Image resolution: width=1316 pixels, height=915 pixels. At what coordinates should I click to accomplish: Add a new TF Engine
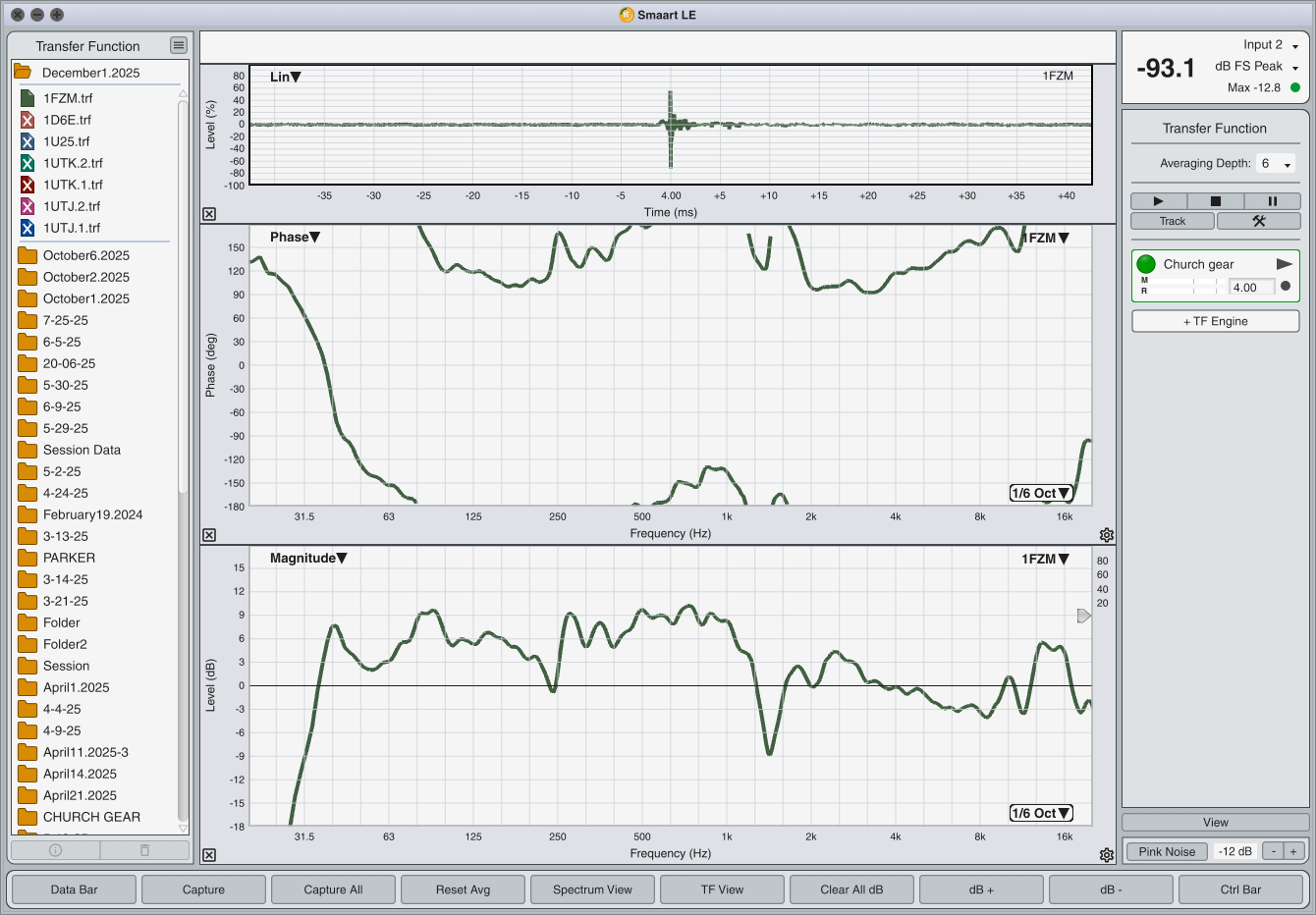point(1215,321)
